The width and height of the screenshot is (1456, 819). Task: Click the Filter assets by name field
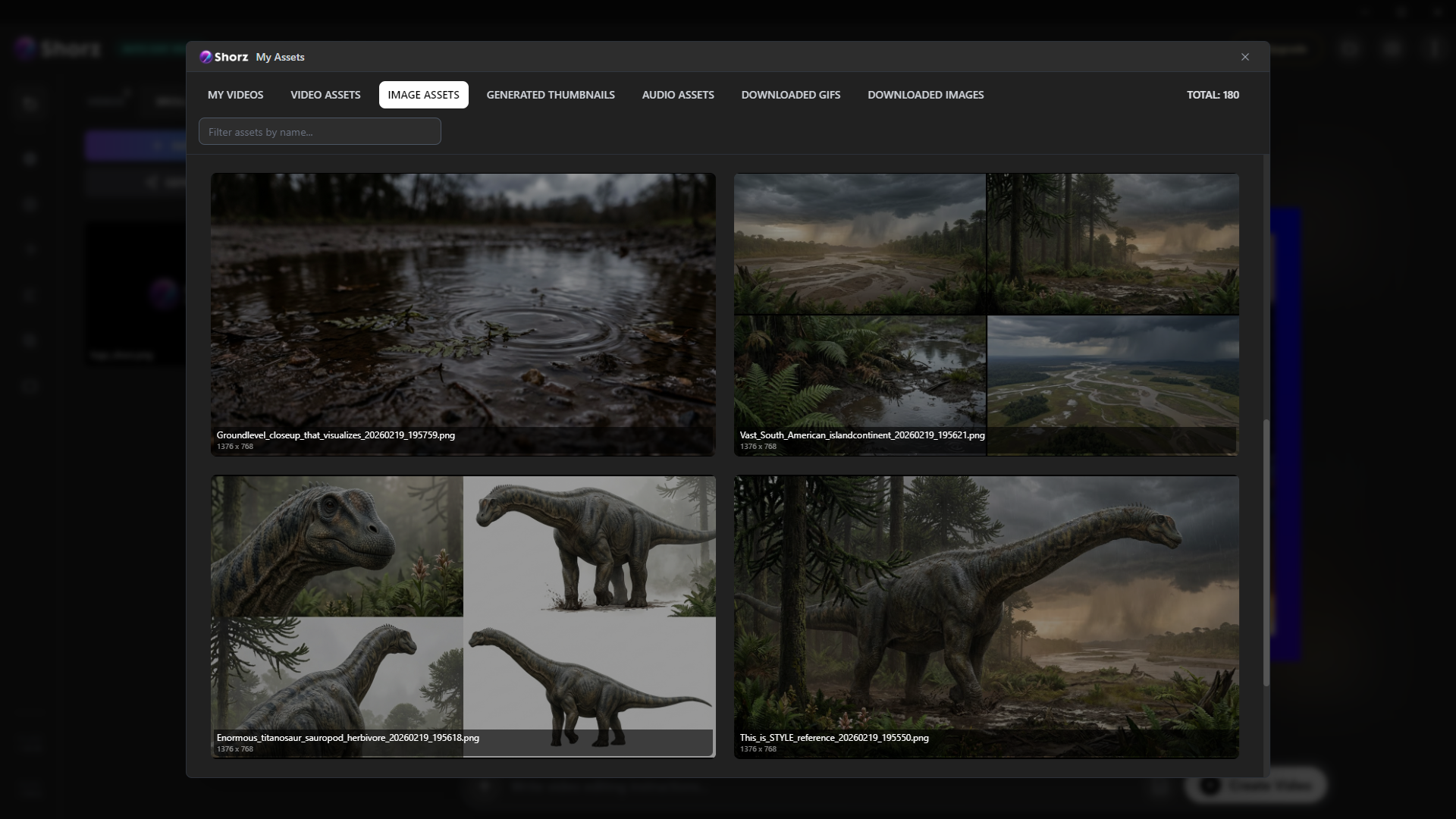[x=319, y=132]
